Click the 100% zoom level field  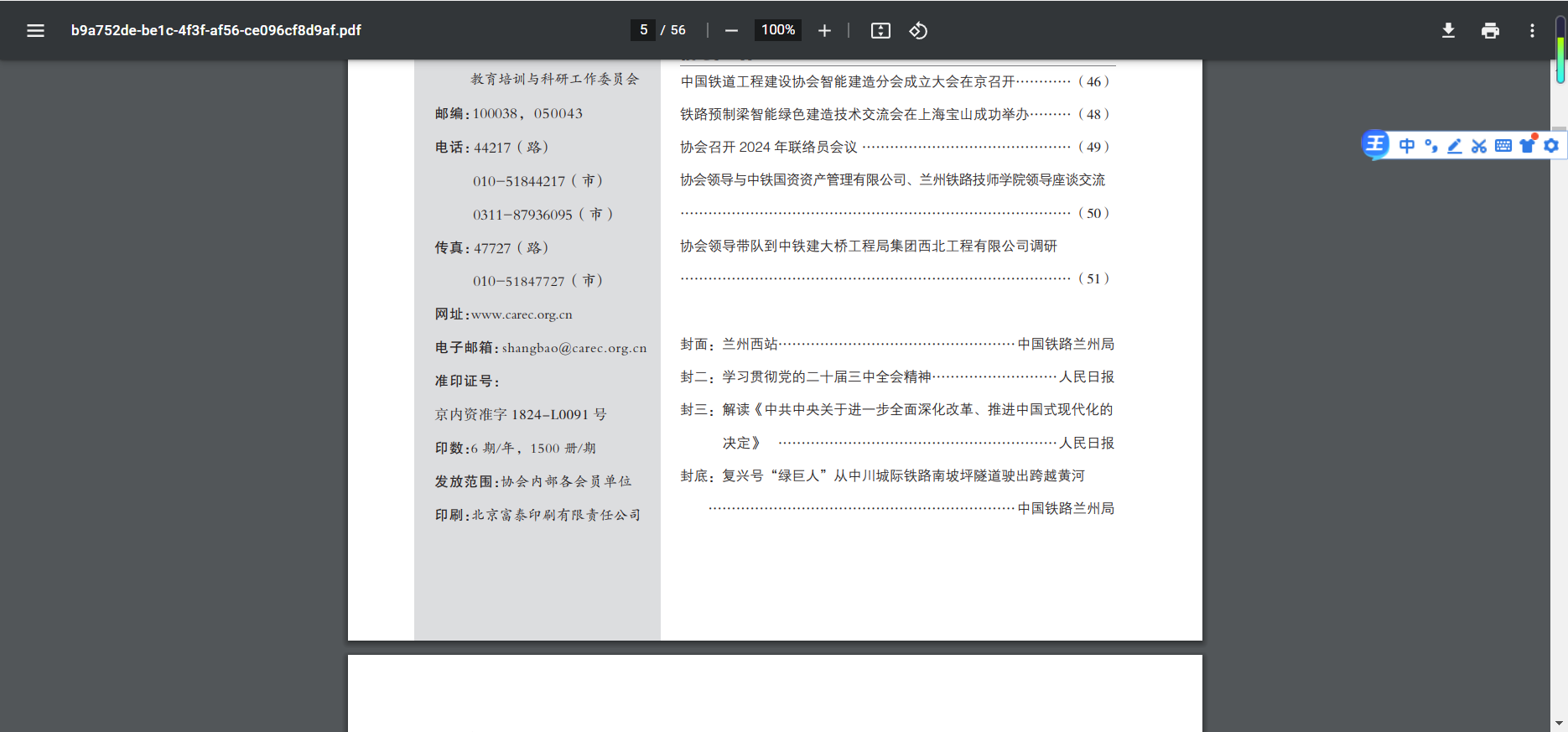[777, 30]
